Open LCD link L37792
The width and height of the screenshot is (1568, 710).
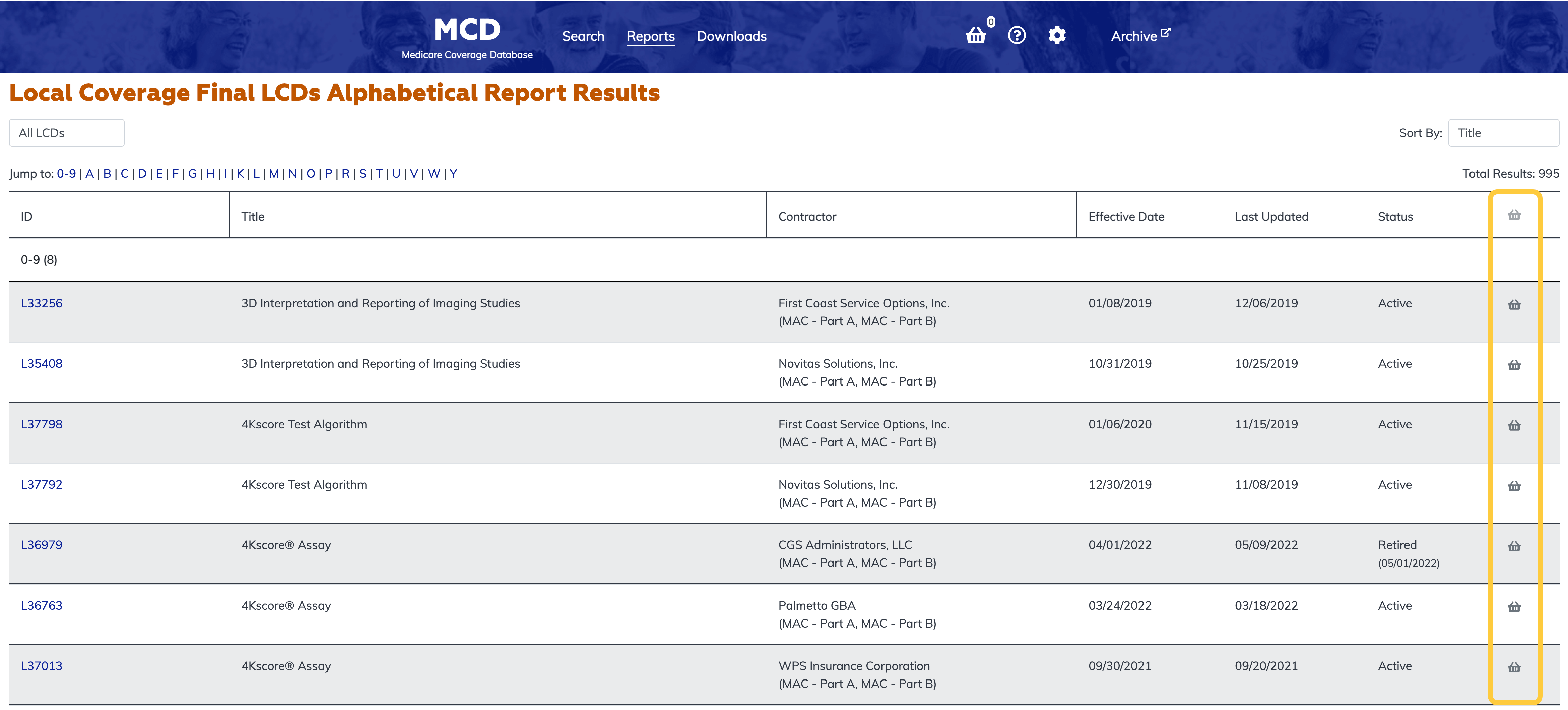pyautogui.click(x=42, y=485)
